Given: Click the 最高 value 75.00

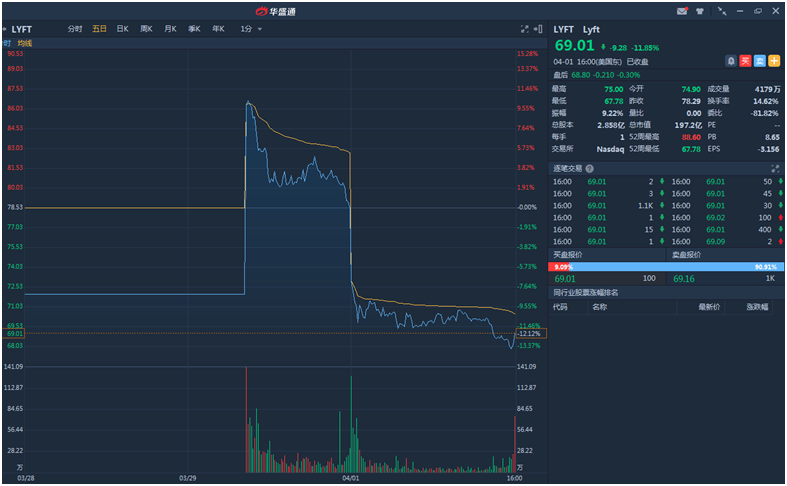Looking at the screenshot, I should point(613,89).
